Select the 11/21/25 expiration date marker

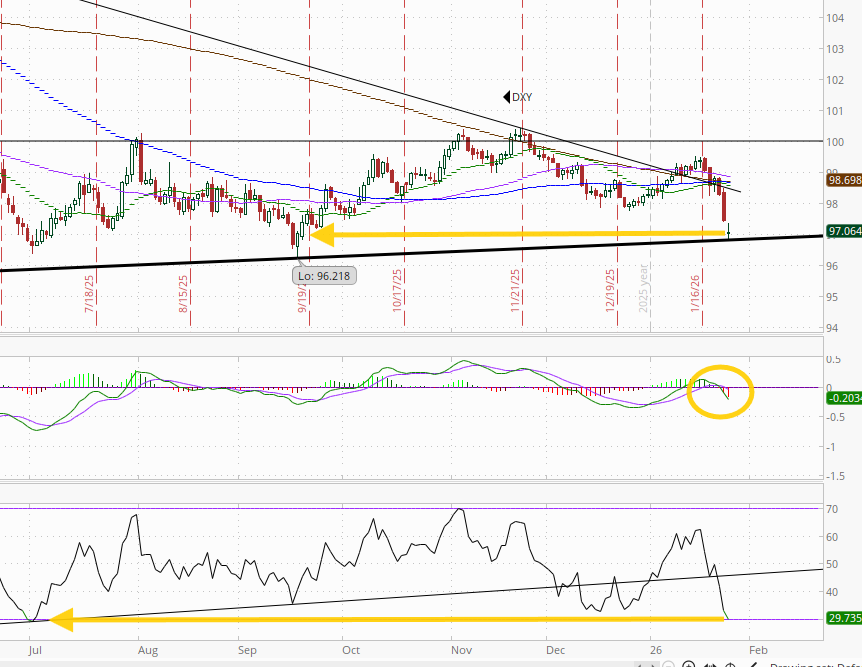(x=515, y=291)
